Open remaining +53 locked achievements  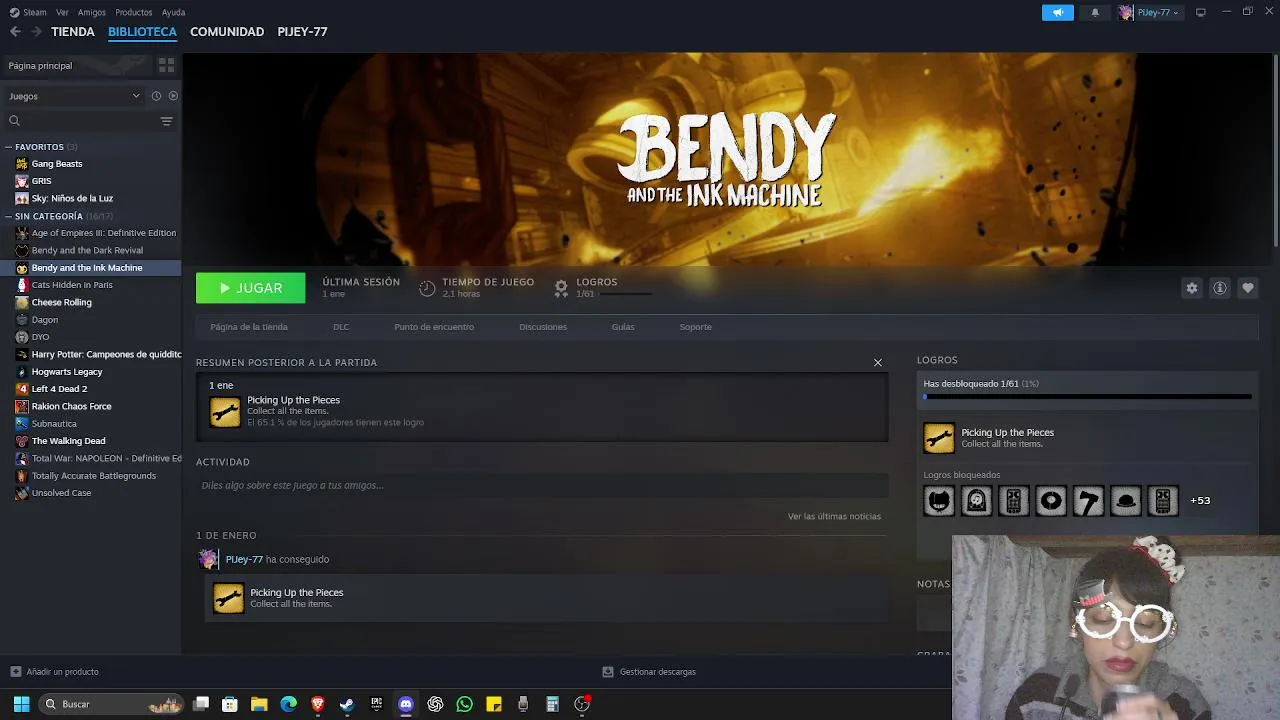click(1200, 500)
